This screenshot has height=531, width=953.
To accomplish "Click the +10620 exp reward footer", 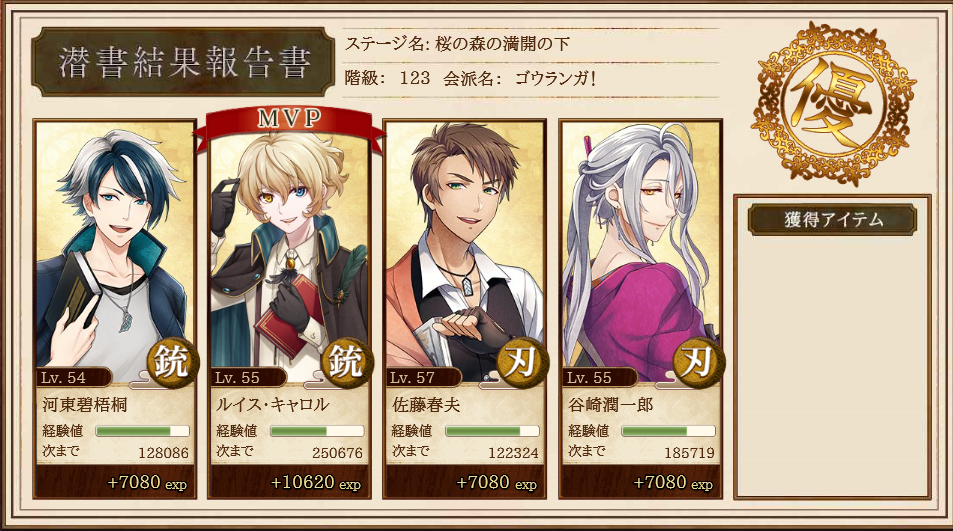I will [289, 482].
